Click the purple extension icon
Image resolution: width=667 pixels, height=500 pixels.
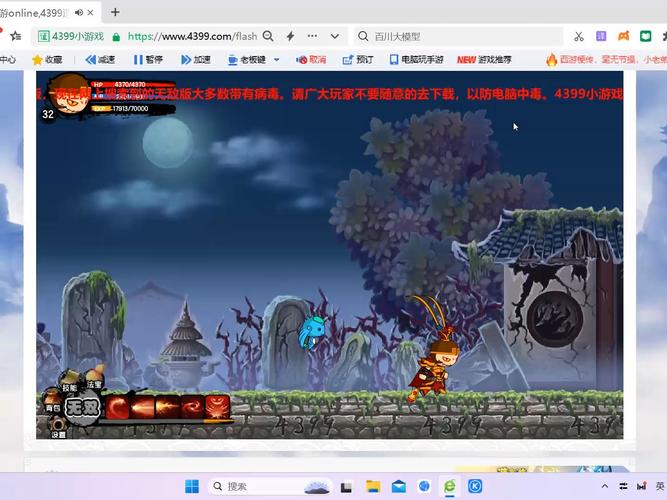click(x=601, y=36)
